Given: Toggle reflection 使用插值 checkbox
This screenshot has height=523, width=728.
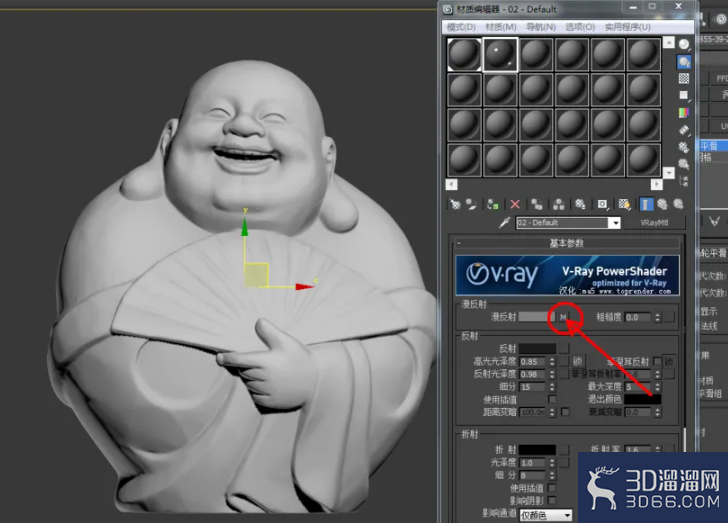Looking at the screenshot, I should (x=552, y=399).
